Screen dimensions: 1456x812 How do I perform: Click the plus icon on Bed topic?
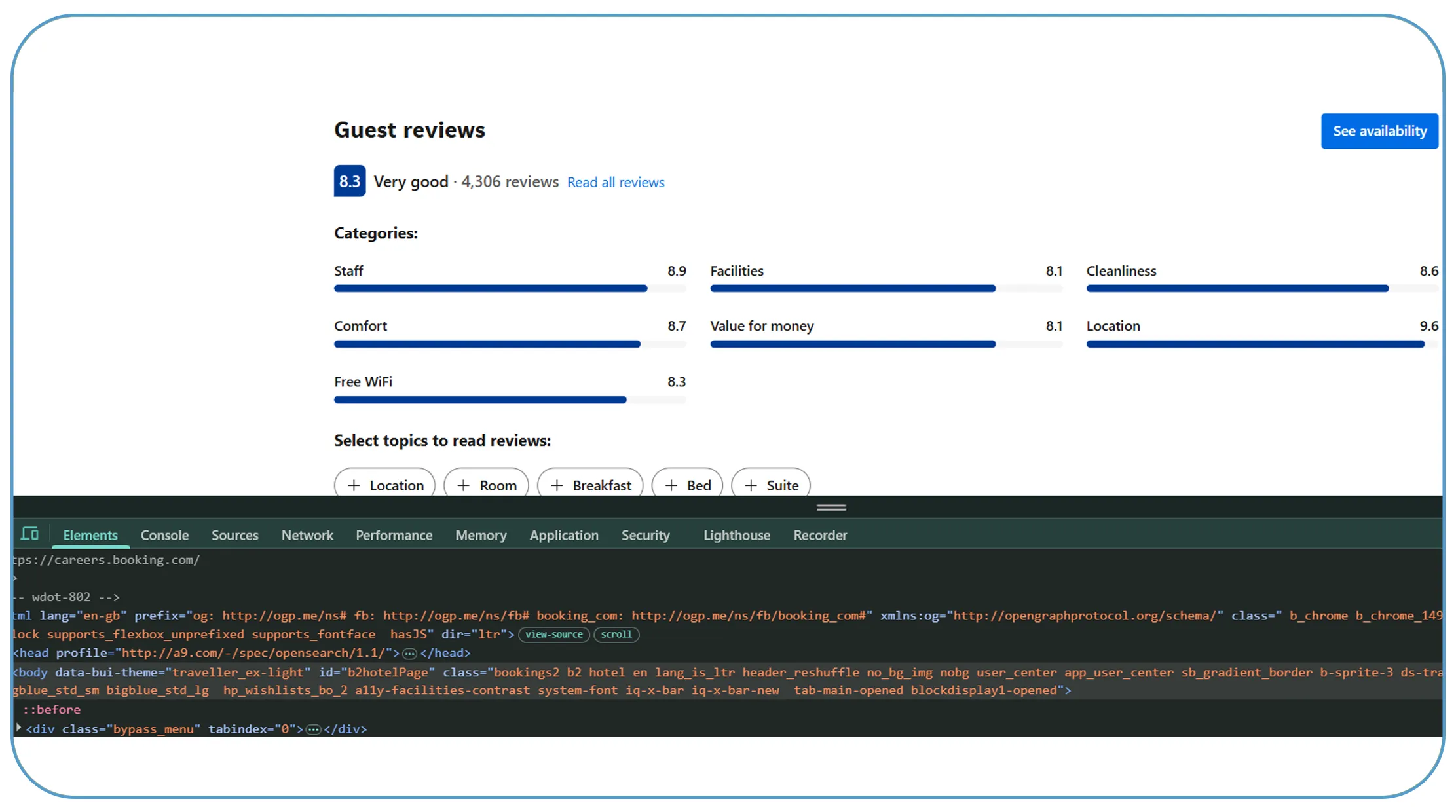[x=671, y=485]
